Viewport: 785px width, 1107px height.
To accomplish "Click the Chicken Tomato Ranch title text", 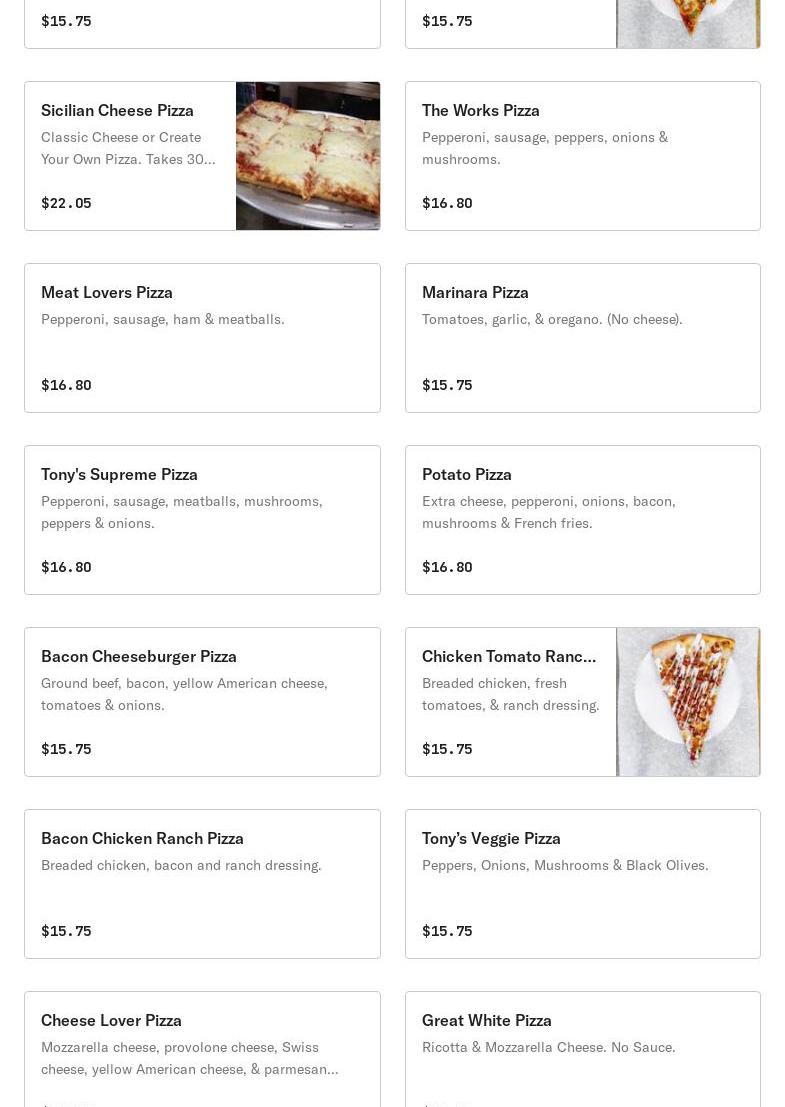I will point(509,656).
